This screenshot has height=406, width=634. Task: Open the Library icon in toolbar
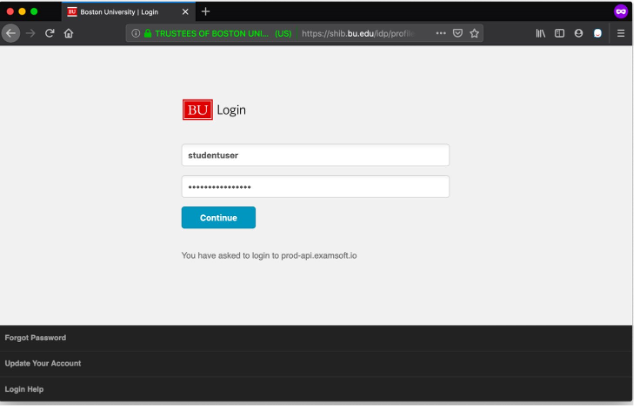pos(540,33)
